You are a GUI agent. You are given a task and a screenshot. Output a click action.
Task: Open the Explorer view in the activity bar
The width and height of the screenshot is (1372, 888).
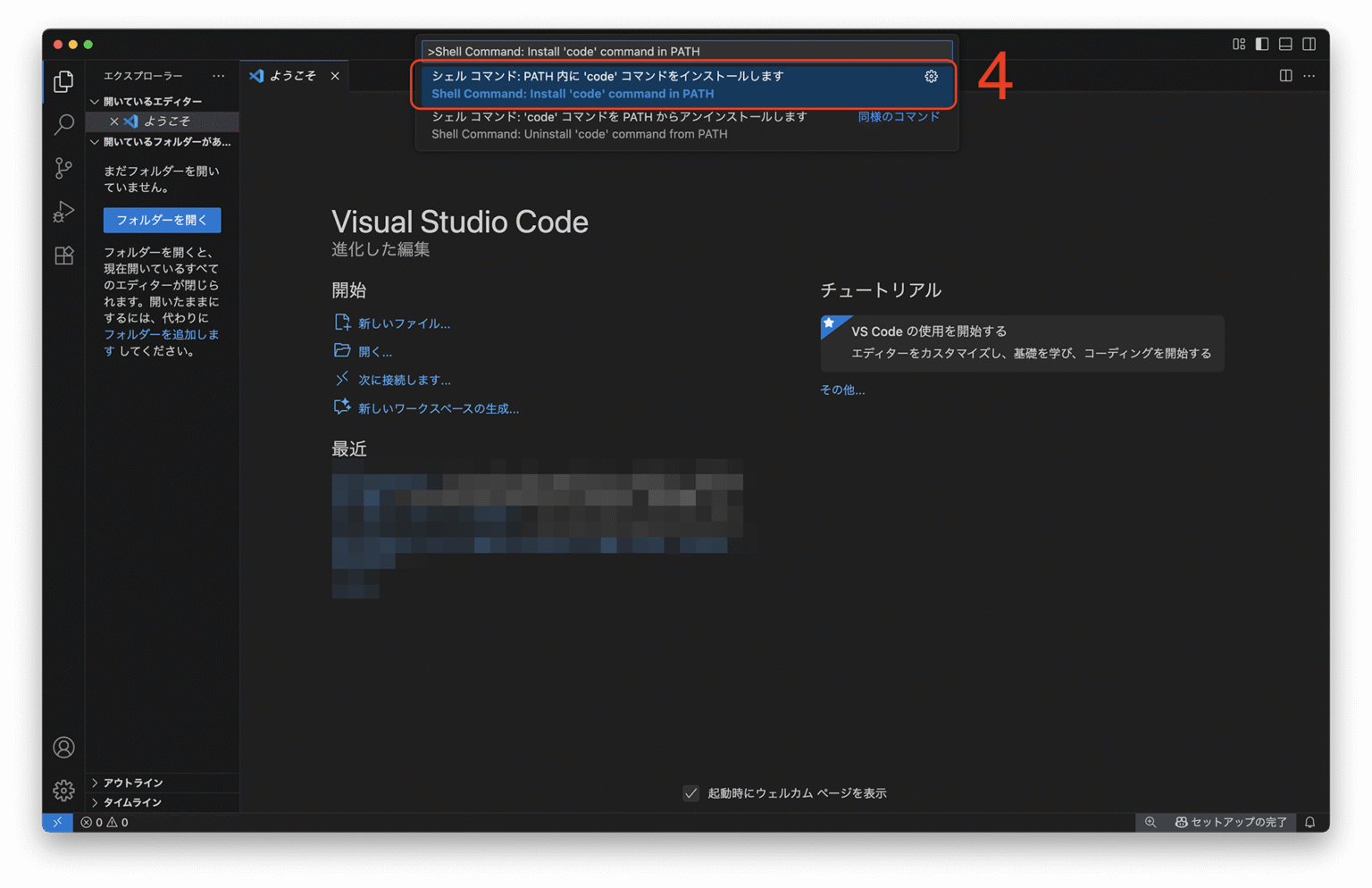click(x=63, y=81)
